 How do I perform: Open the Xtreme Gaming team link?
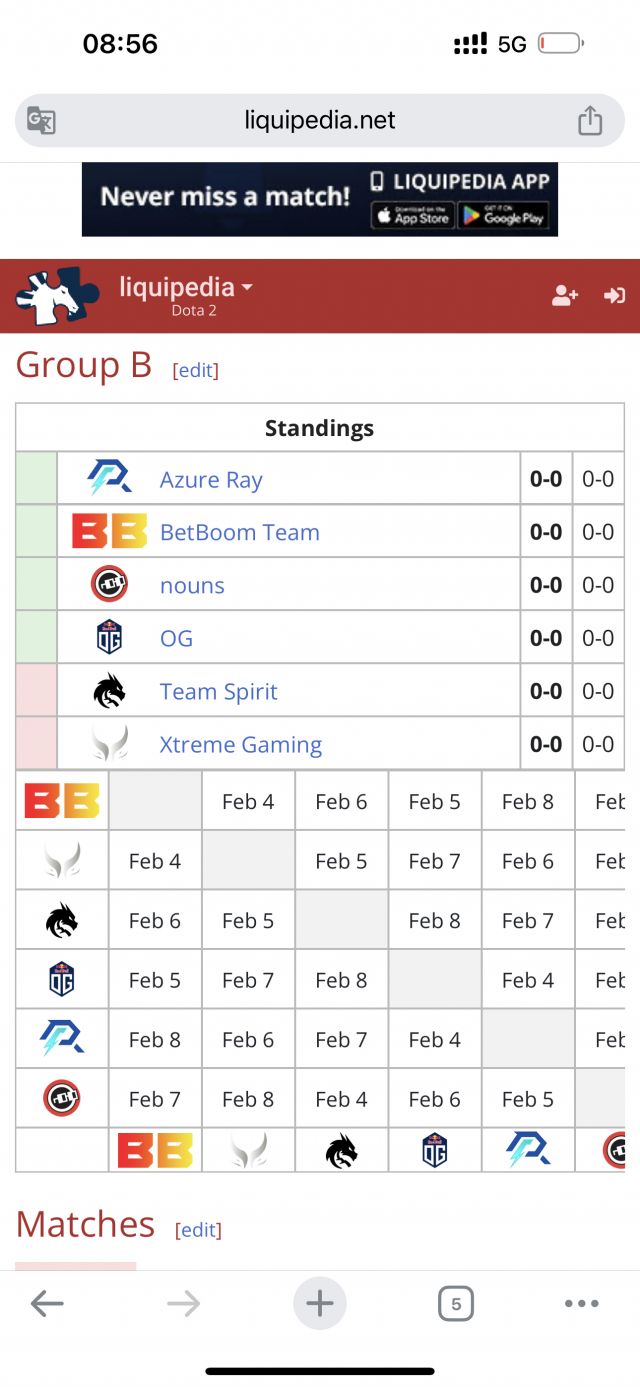[240, 745]
